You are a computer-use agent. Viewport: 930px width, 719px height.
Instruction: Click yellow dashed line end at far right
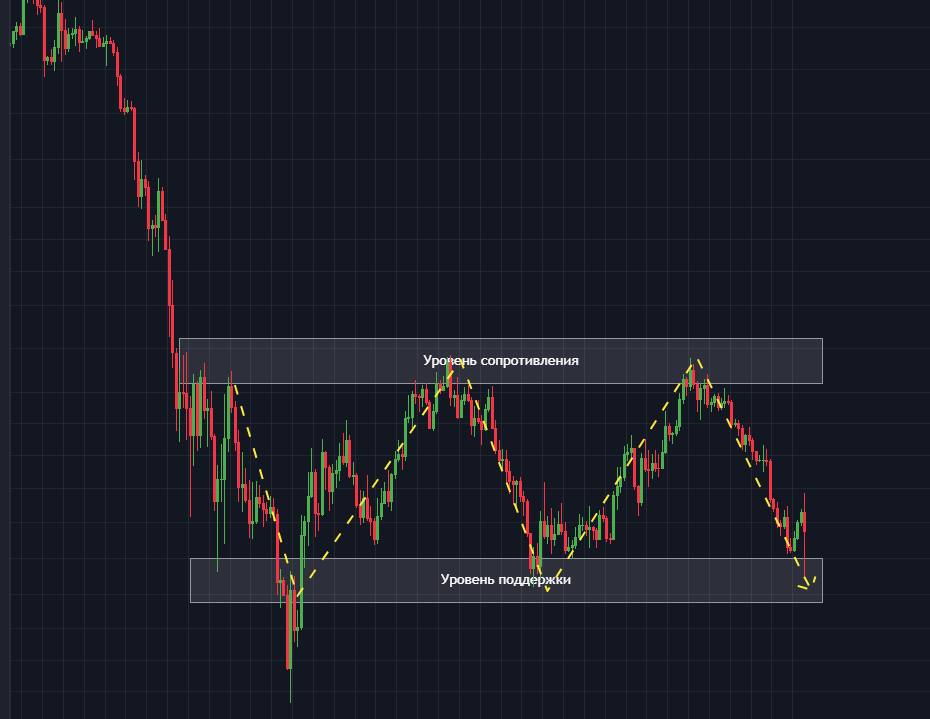815,578
